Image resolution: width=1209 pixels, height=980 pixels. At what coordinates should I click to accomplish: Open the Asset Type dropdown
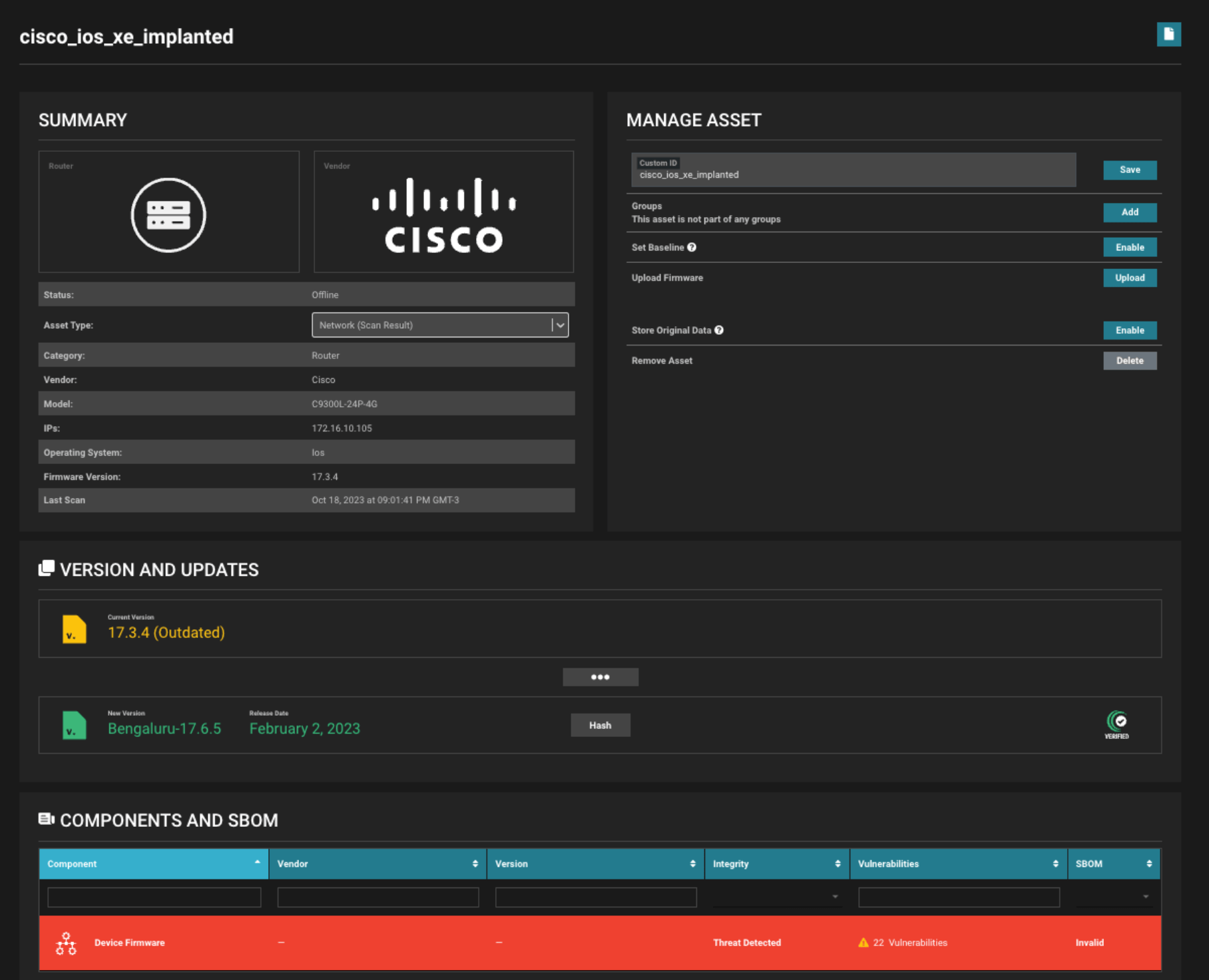pos(559,325)
